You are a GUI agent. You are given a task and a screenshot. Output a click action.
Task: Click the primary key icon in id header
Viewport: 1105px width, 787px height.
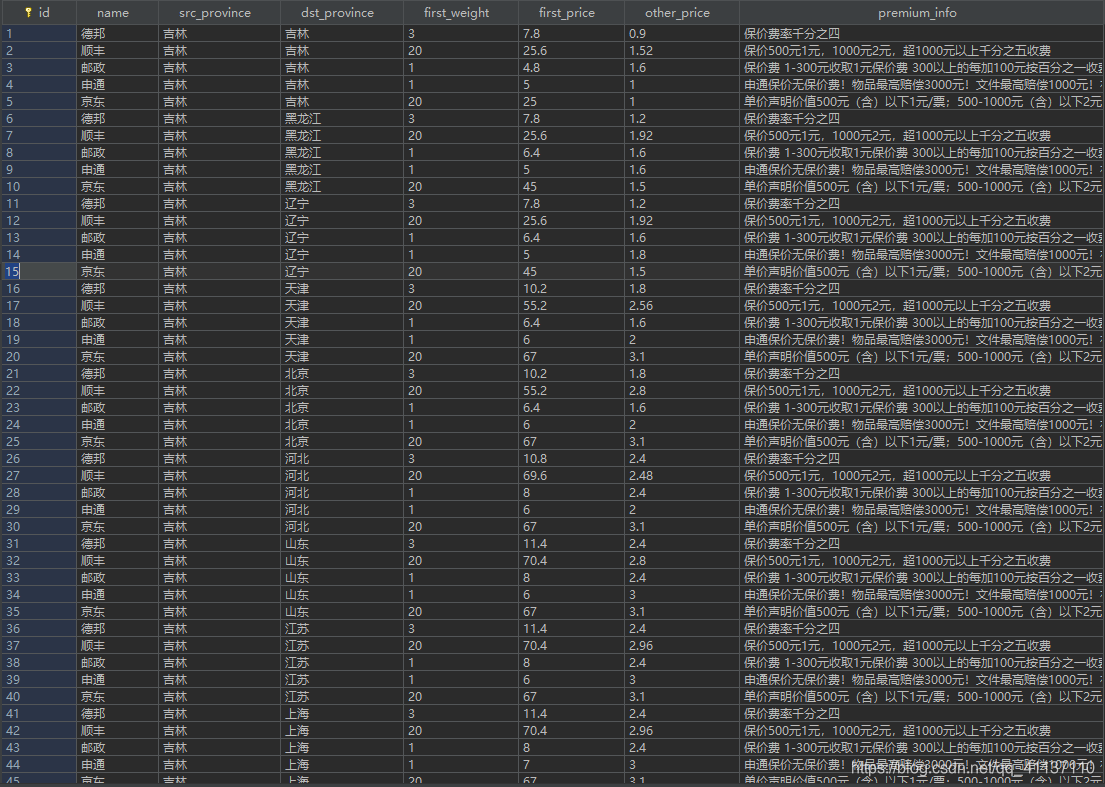coord(28,13)
